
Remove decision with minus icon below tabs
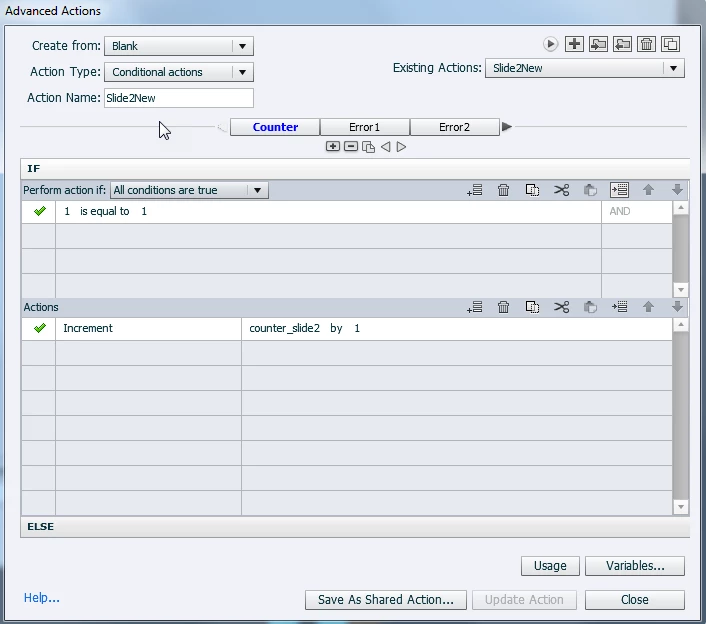tap(351, 147)
